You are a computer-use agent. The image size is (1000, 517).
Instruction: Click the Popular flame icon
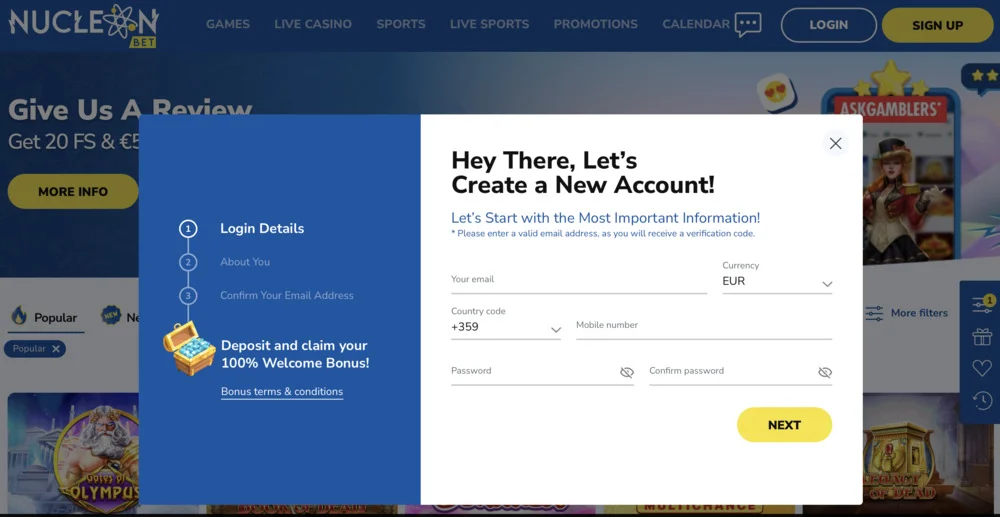pos(19,316)
